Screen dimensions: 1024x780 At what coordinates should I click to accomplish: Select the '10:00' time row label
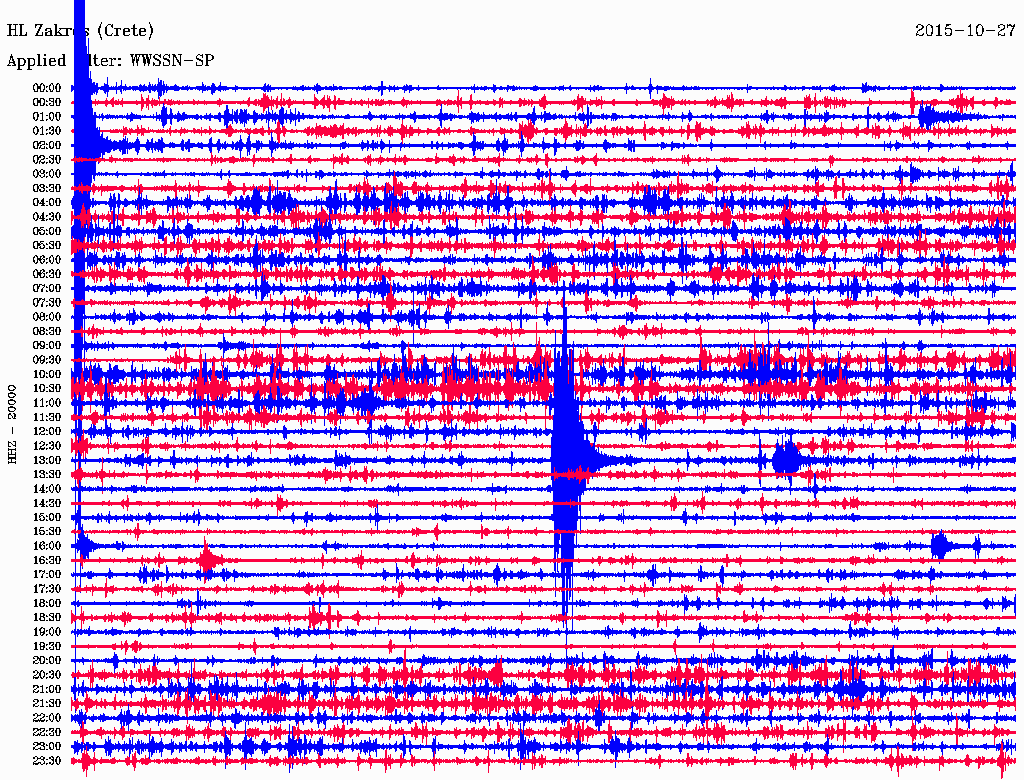[47, 375]
